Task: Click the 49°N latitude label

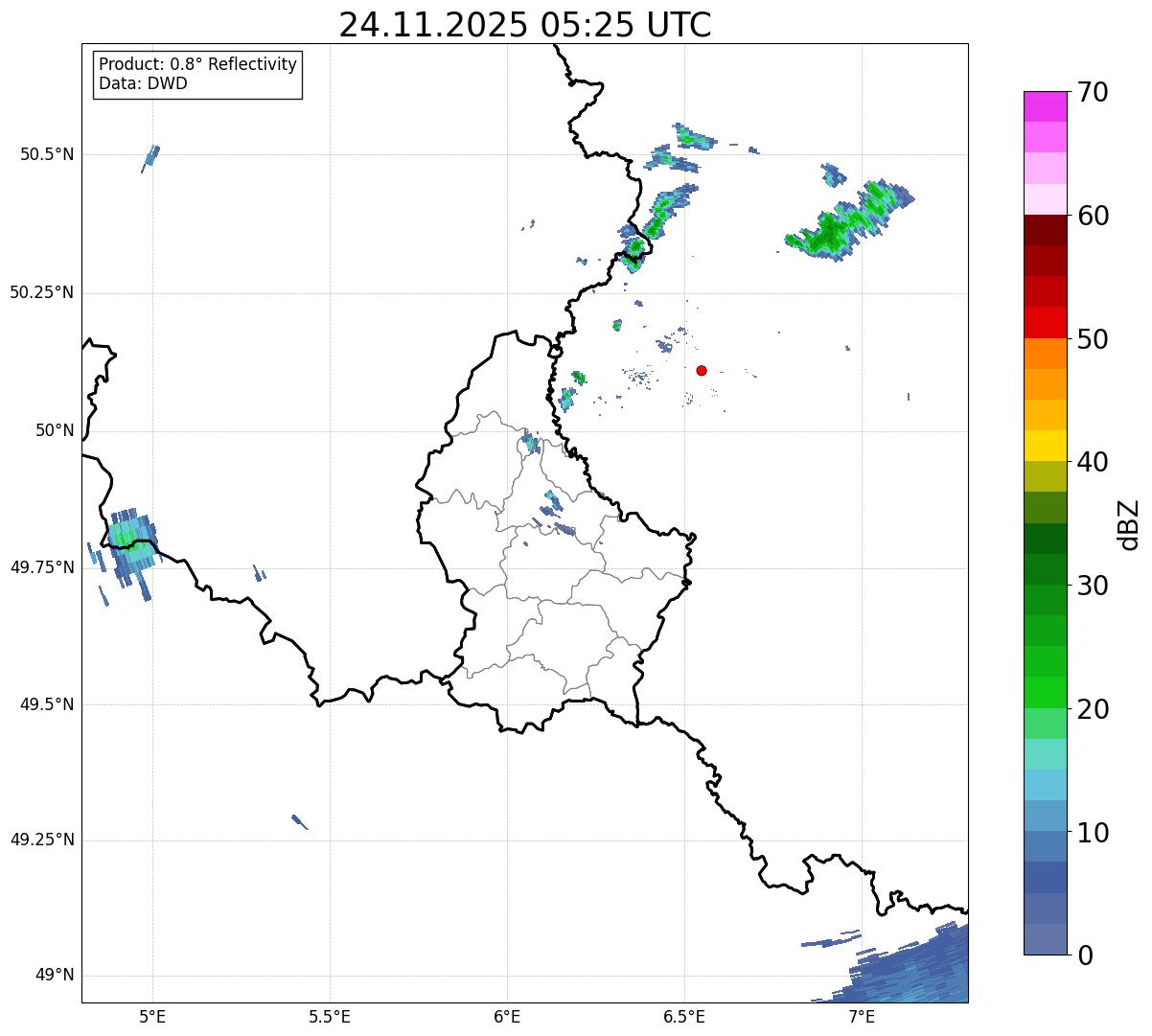Action: (55, 975)
